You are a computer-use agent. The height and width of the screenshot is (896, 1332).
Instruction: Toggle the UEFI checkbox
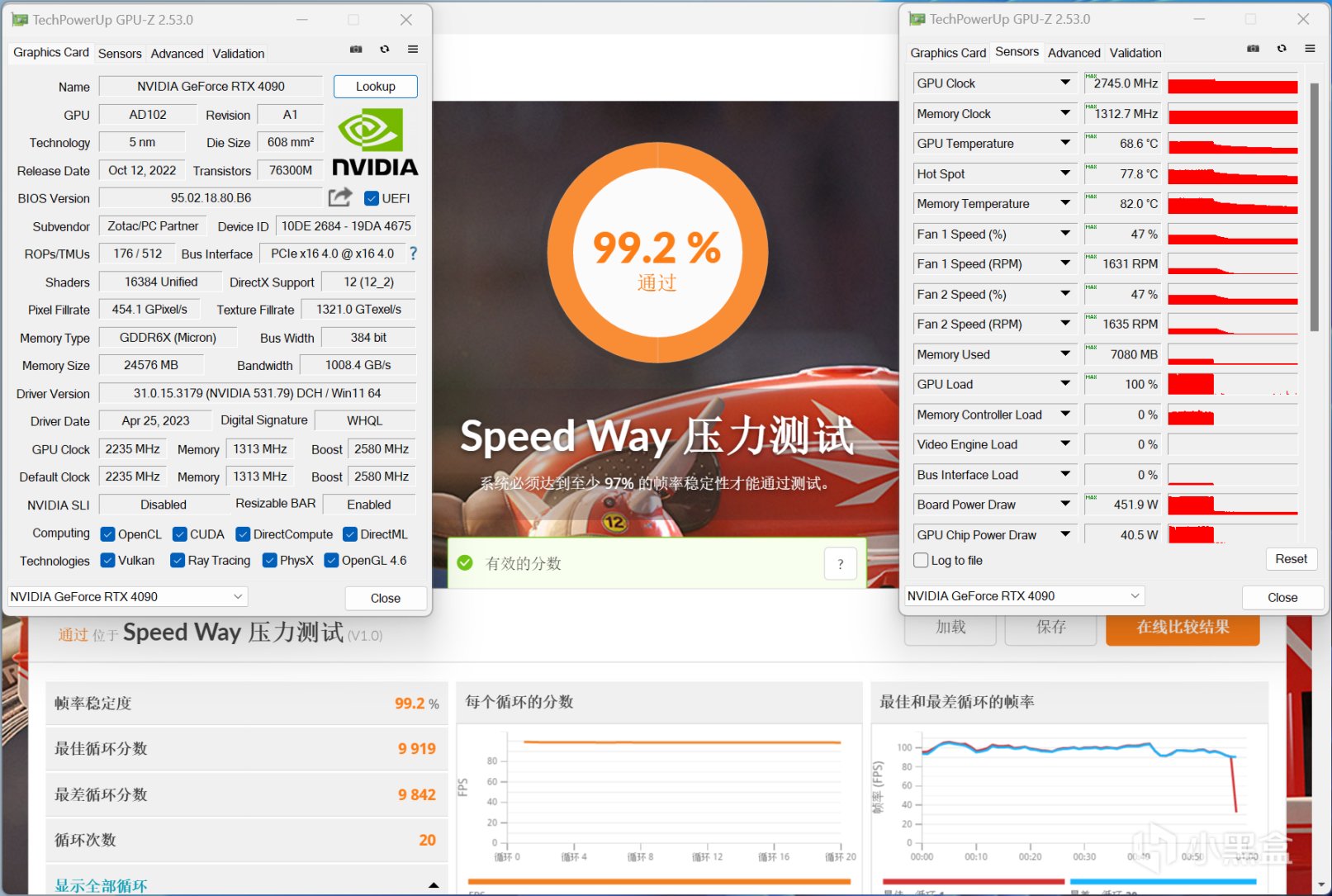372,198
